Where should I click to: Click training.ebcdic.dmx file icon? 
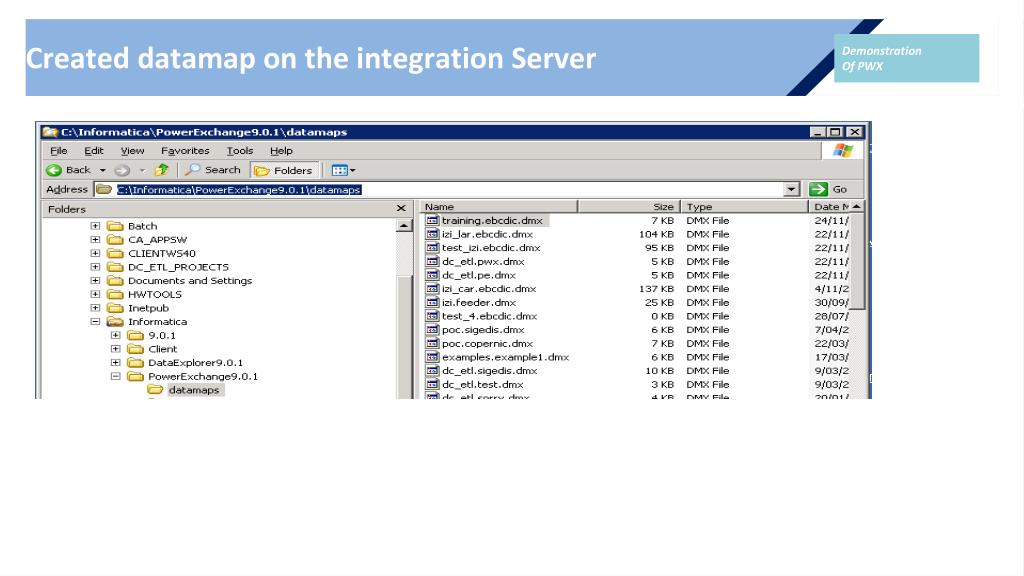[x=432, y=221]
